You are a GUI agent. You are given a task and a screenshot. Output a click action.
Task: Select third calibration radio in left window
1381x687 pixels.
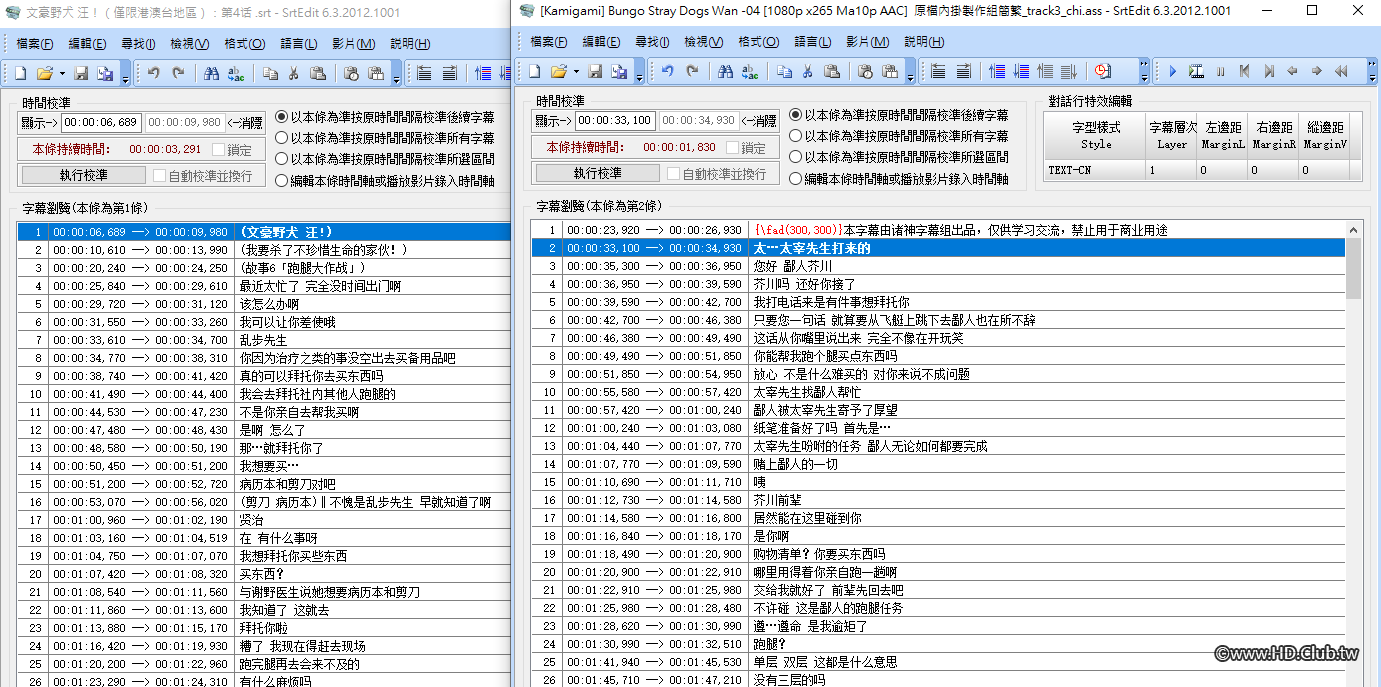[x=281, y=159]
